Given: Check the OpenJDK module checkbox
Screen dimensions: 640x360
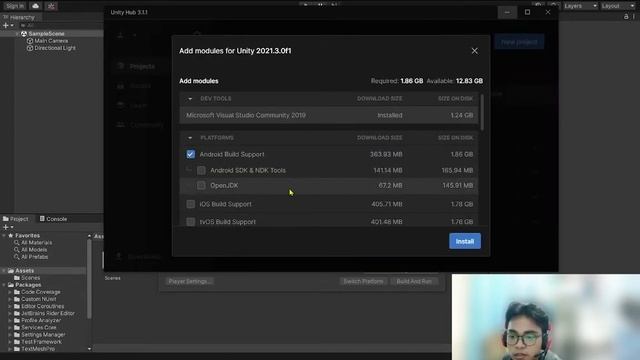Looking at the screenshot, I should click(x=201, y=185).
